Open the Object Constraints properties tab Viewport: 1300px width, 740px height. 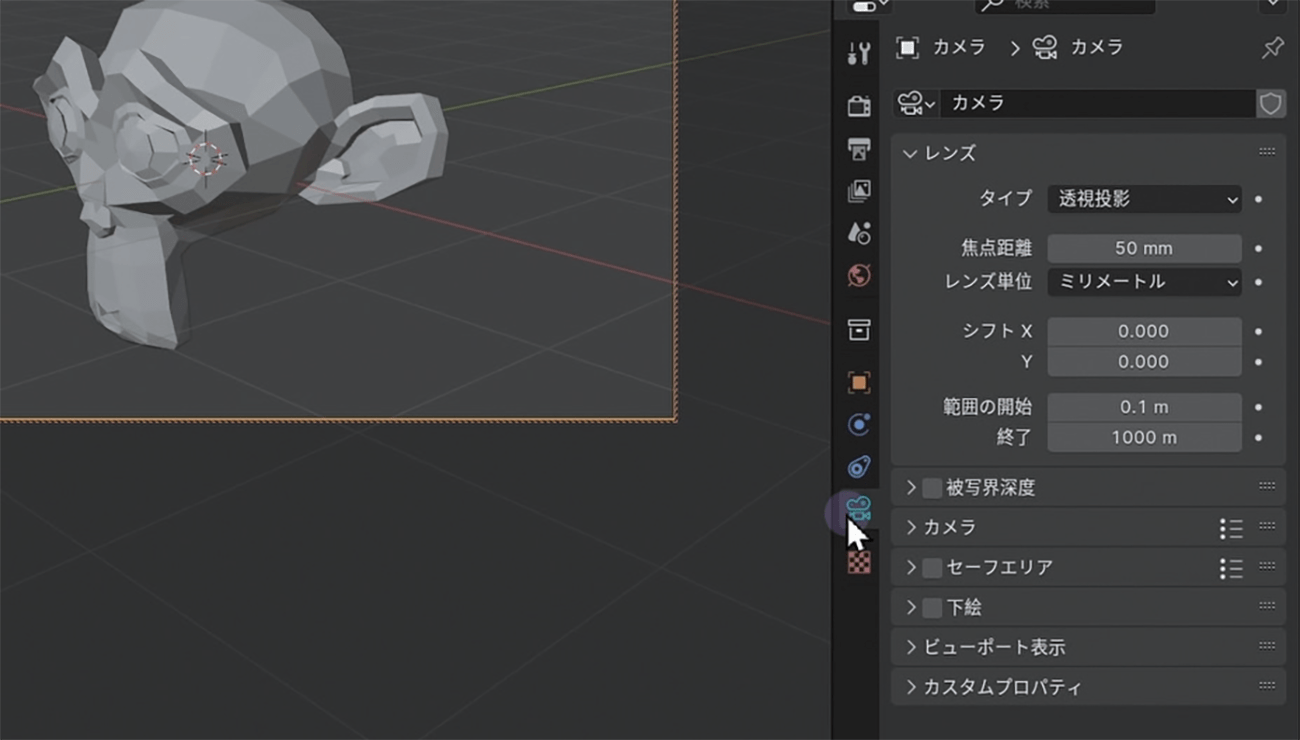[858, 466]
